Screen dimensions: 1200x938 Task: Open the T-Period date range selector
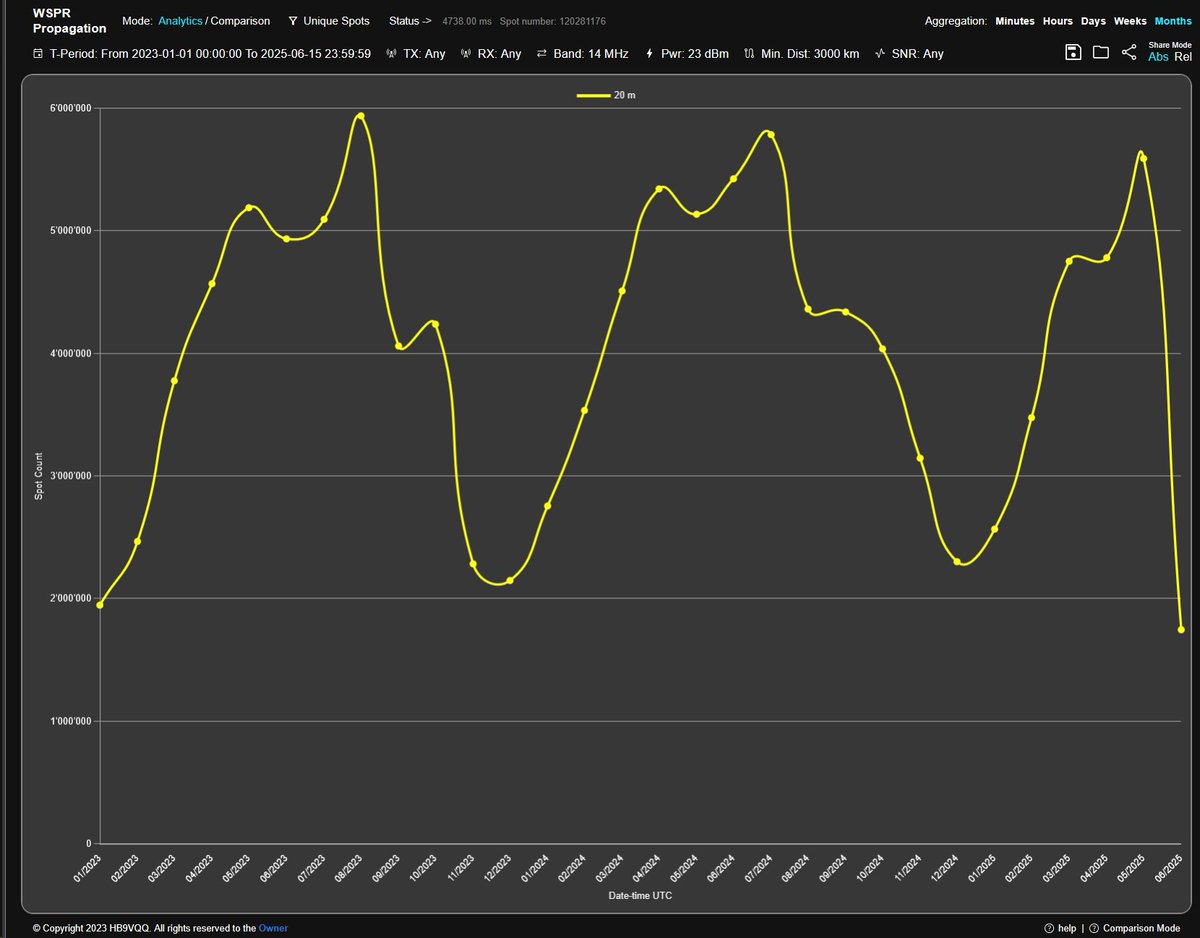[x=210, y=53]
